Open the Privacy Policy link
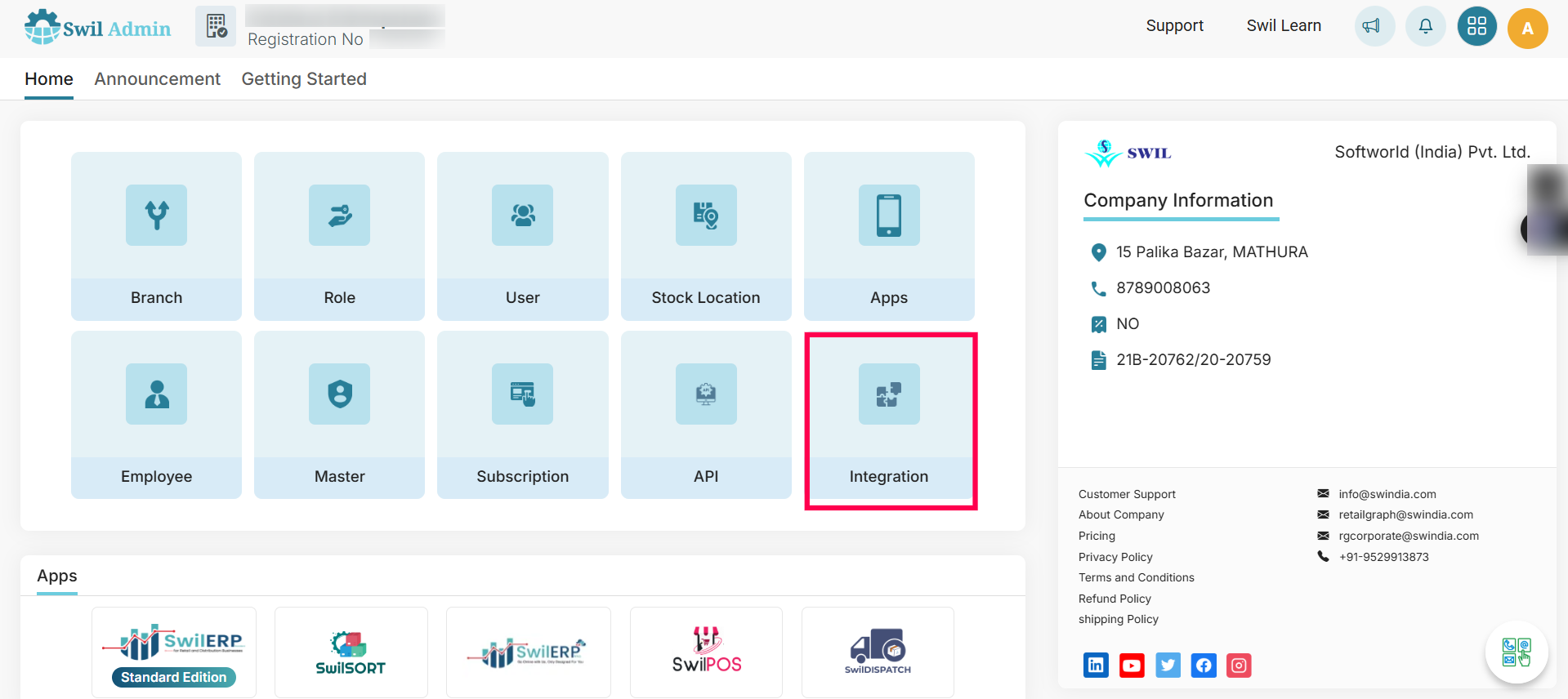Image resolution: width=1568 pixels, height=699 pixels. coord(1115,557)
